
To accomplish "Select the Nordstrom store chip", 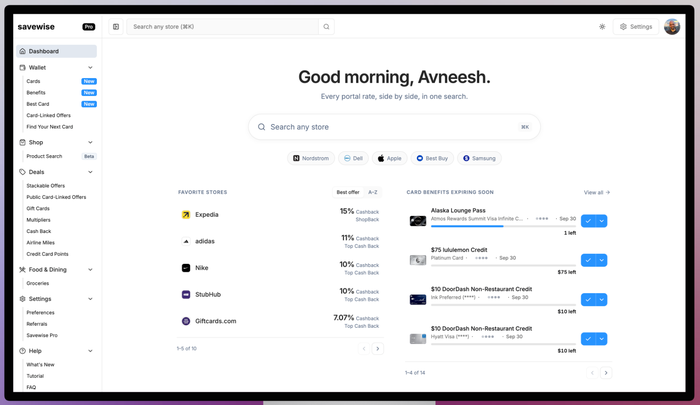I will point(311,158).
